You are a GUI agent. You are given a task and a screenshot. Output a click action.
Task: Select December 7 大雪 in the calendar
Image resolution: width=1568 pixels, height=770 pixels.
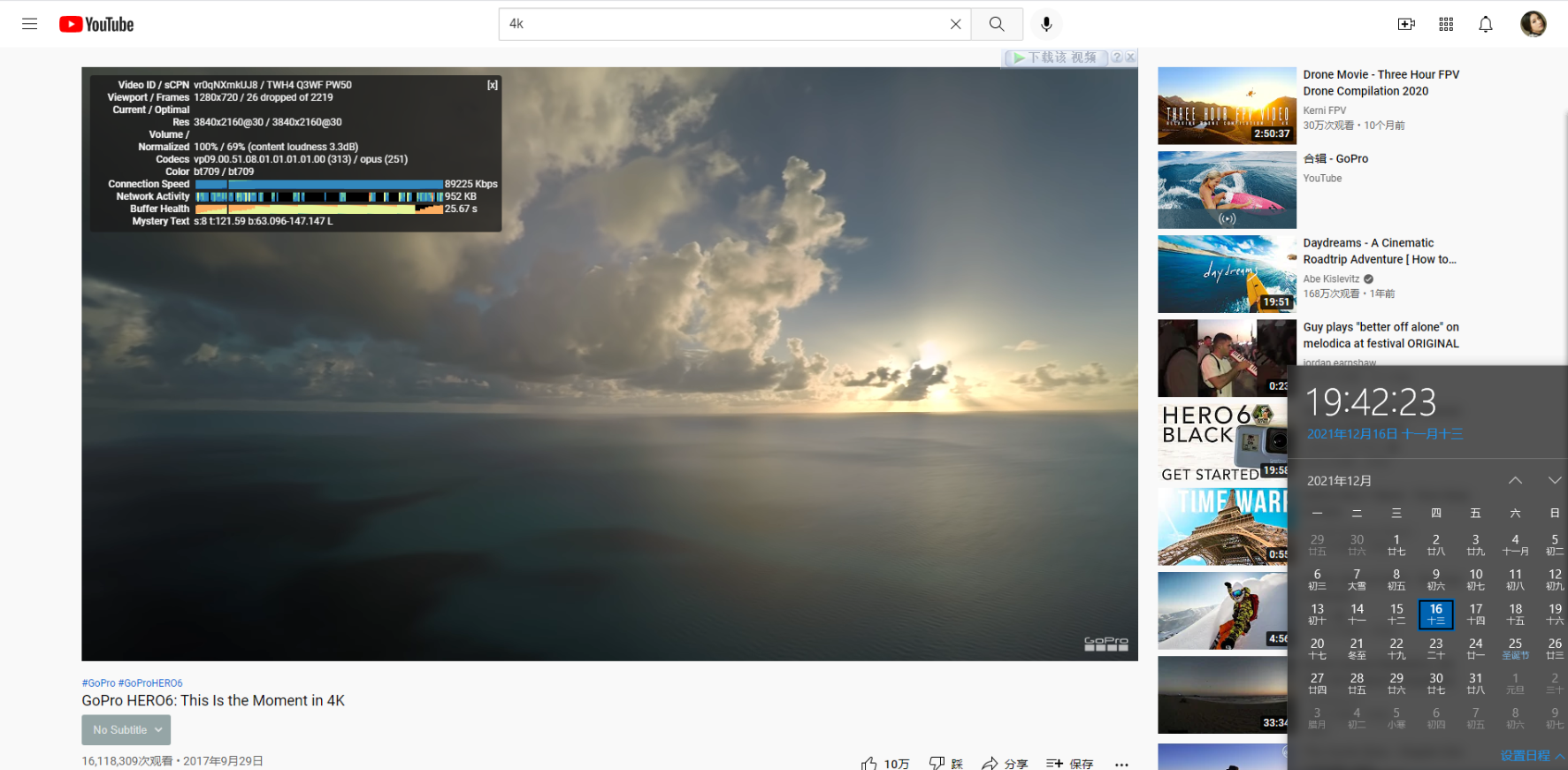[x=1357, y=579]
